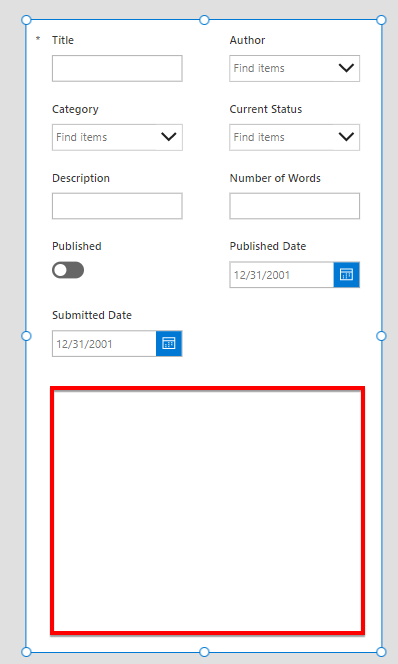Expand the Category dropdown arrow
The height and width of the screenshot is (664, 398).
169,137
